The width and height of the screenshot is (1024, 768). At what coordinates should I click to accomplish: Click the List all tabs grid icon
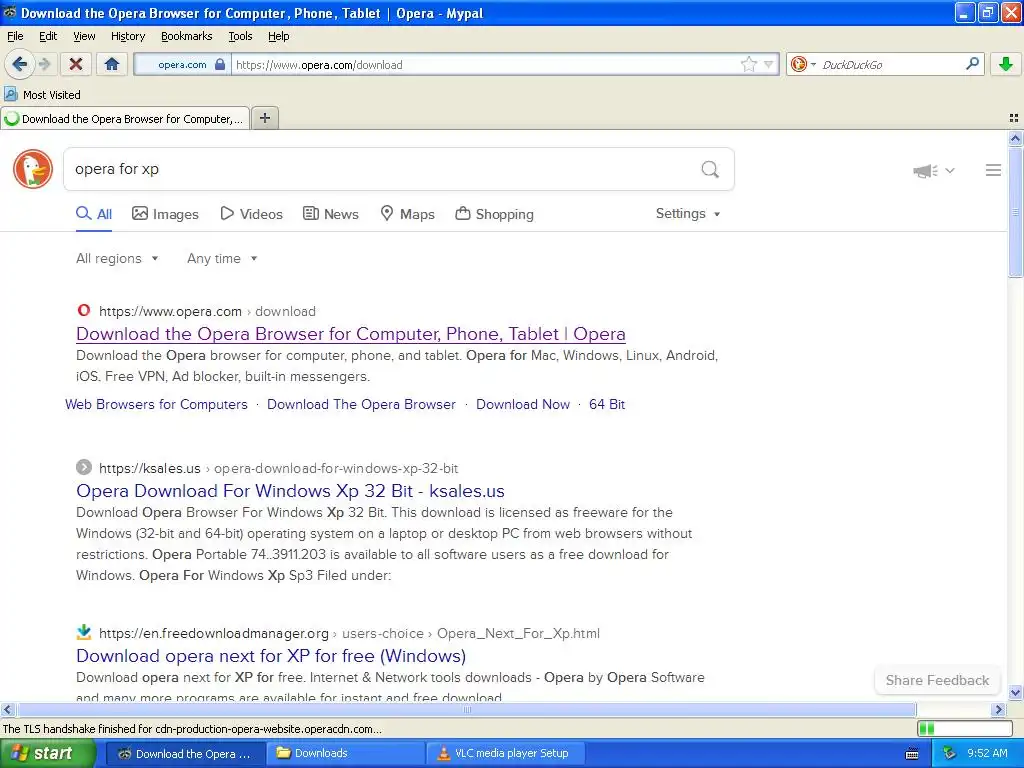[x=1014, y=118]
